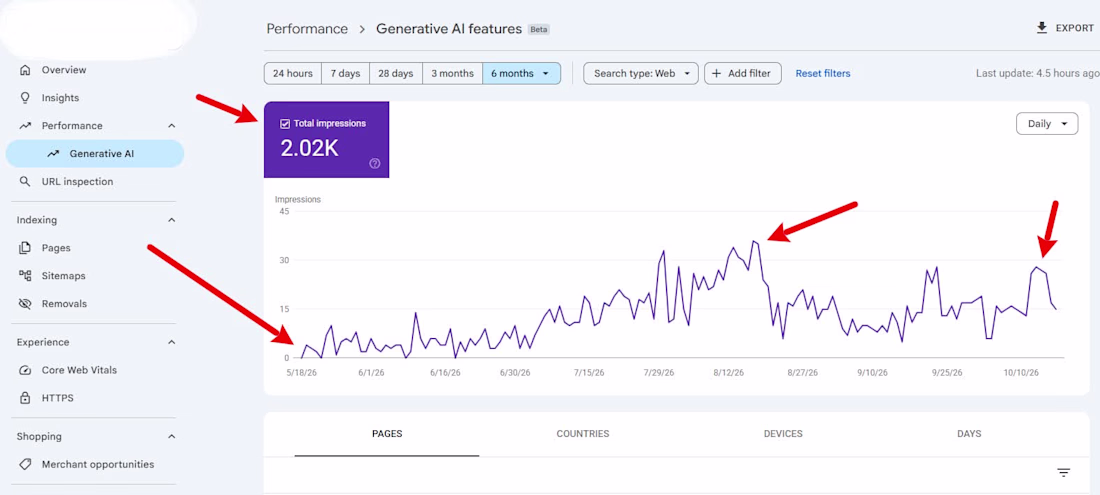
Task: Open Pages under Indexing
Action: coord(56,248)
